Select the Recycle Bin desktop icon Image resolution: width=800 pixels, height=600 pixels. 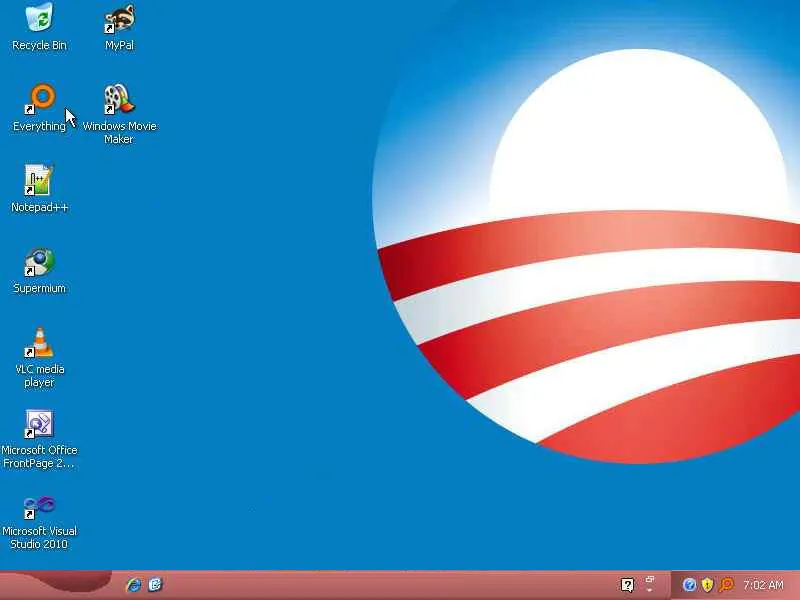(39, 27)
